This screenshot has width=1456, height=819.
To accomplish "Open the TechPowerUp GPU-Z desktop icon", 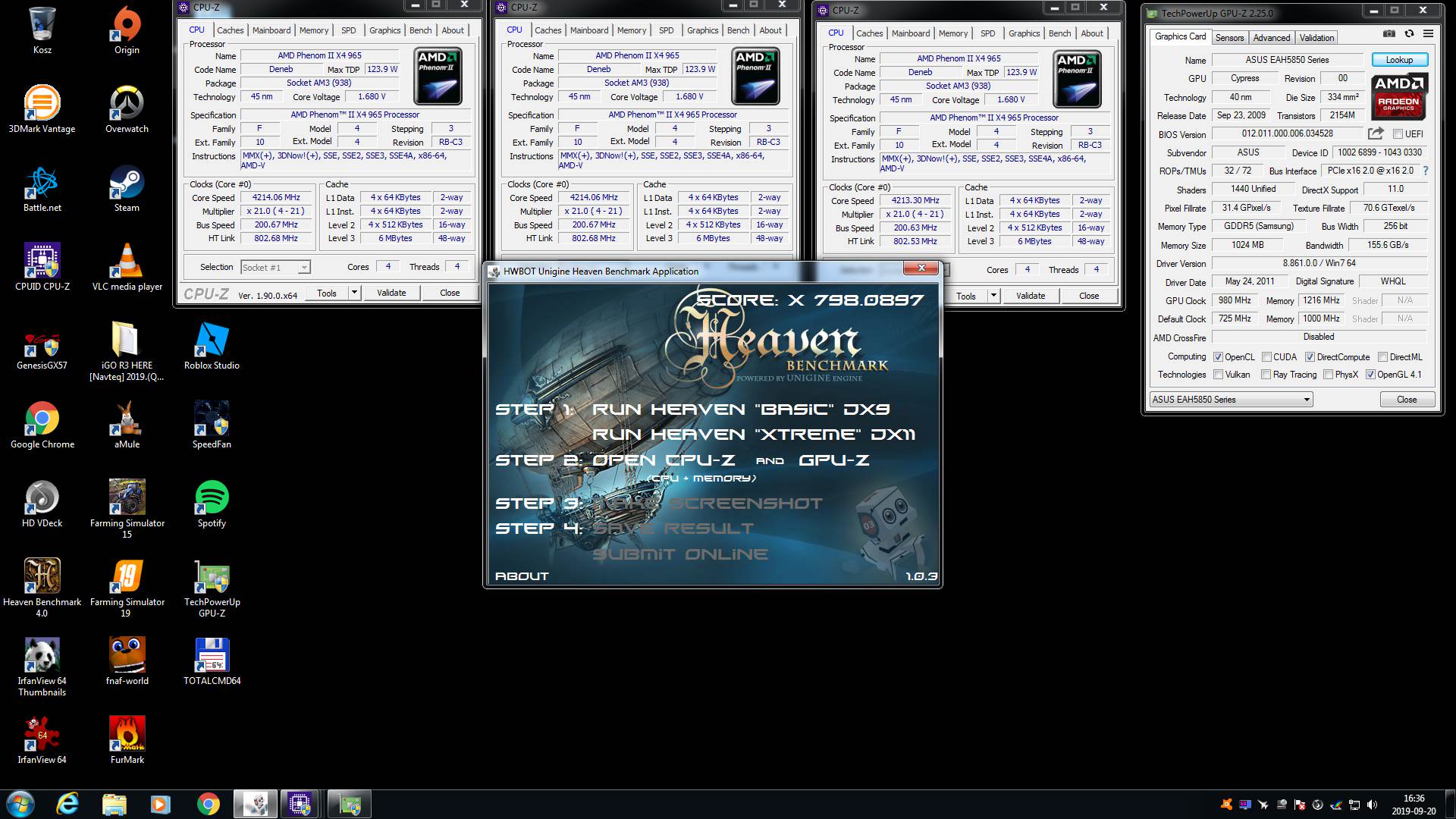I will pos(212,588).
